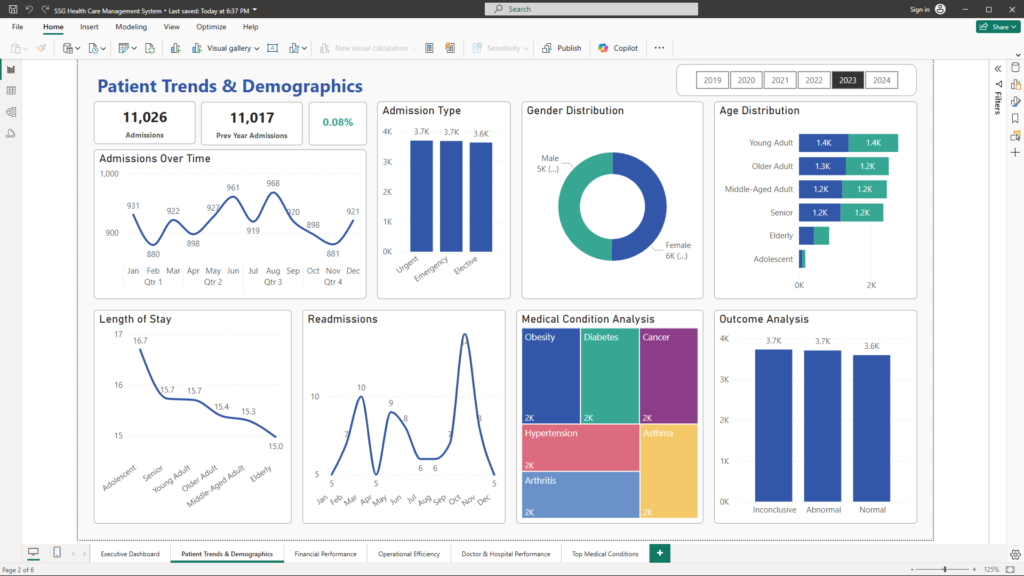Adjust the zoom slider in status bar
1024x576 pixels.
[x=945, y=569]
